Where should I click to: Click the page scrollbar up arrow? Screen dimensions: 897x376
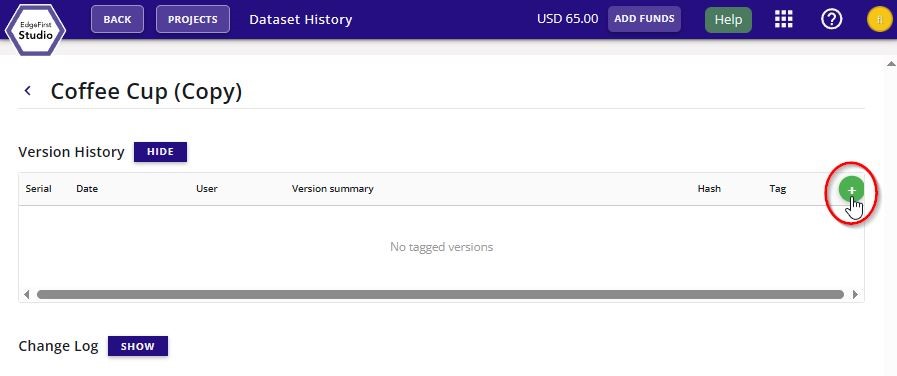pos(891,63)
